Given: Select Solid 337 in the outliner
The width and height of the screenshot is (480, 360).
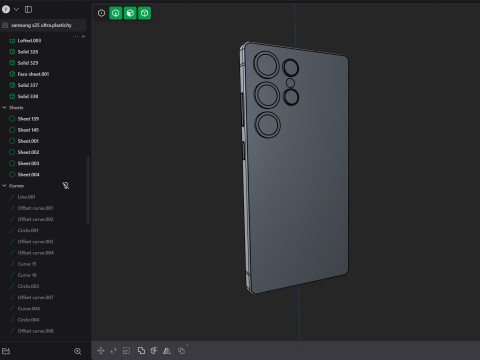Looking at the screenshot, I should pos(28,85).
